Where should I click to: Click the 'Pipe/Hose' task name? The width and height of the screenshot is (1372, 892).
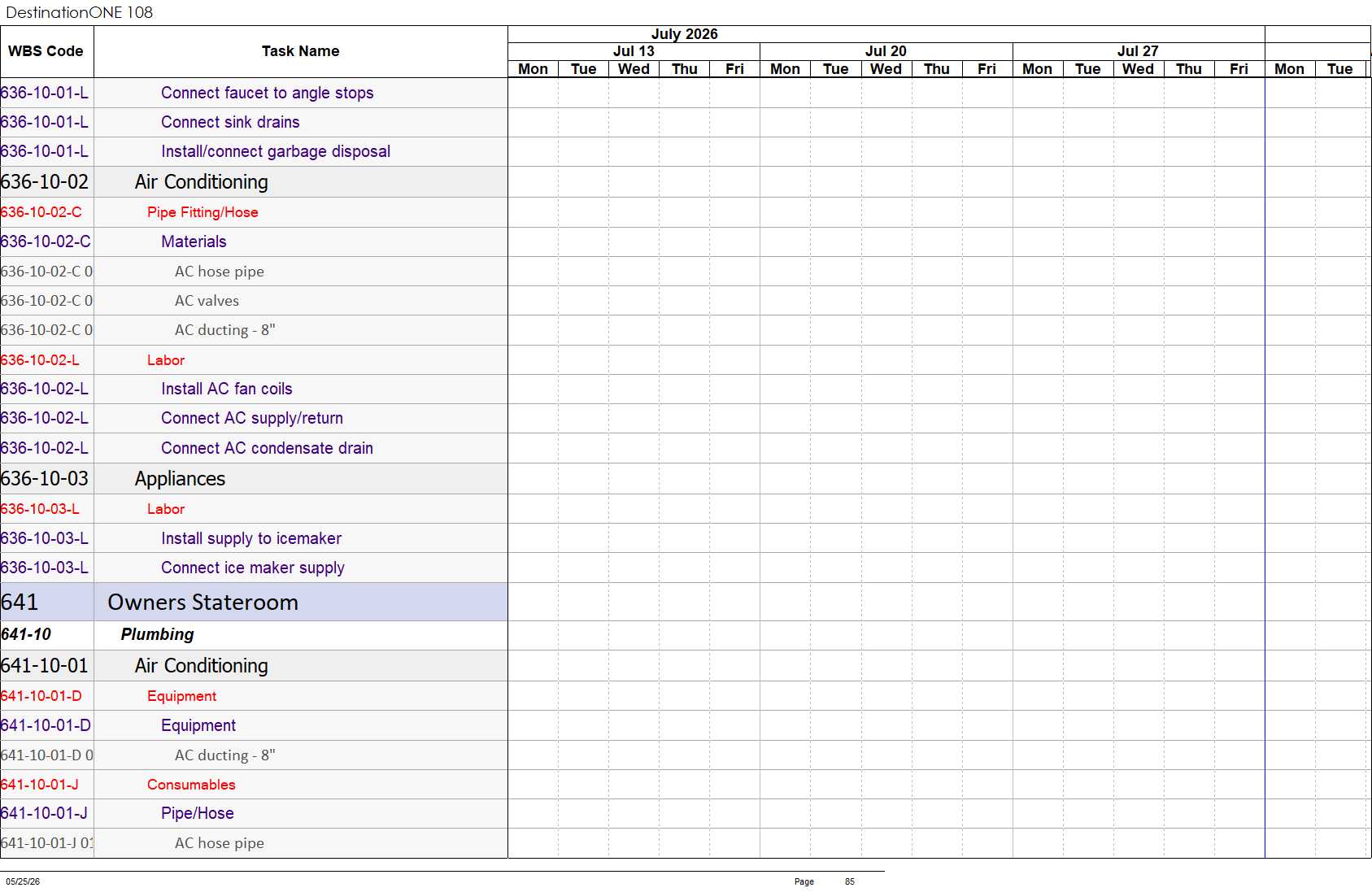(197, 813)
